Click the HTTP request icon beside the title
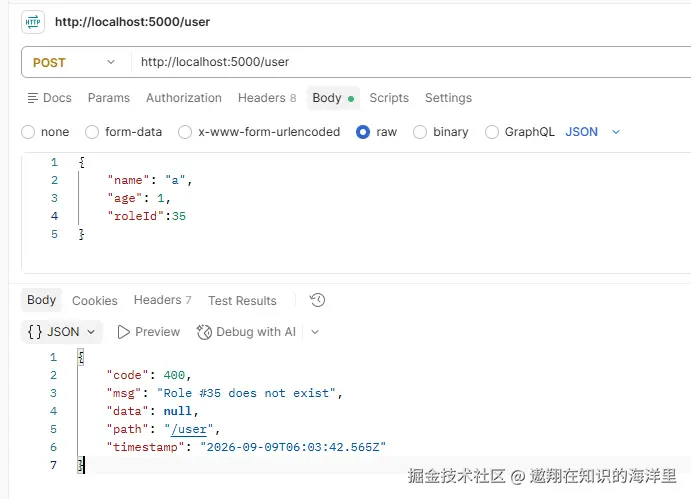The width and height of the screenshot is (691, 499). (33, 22)
